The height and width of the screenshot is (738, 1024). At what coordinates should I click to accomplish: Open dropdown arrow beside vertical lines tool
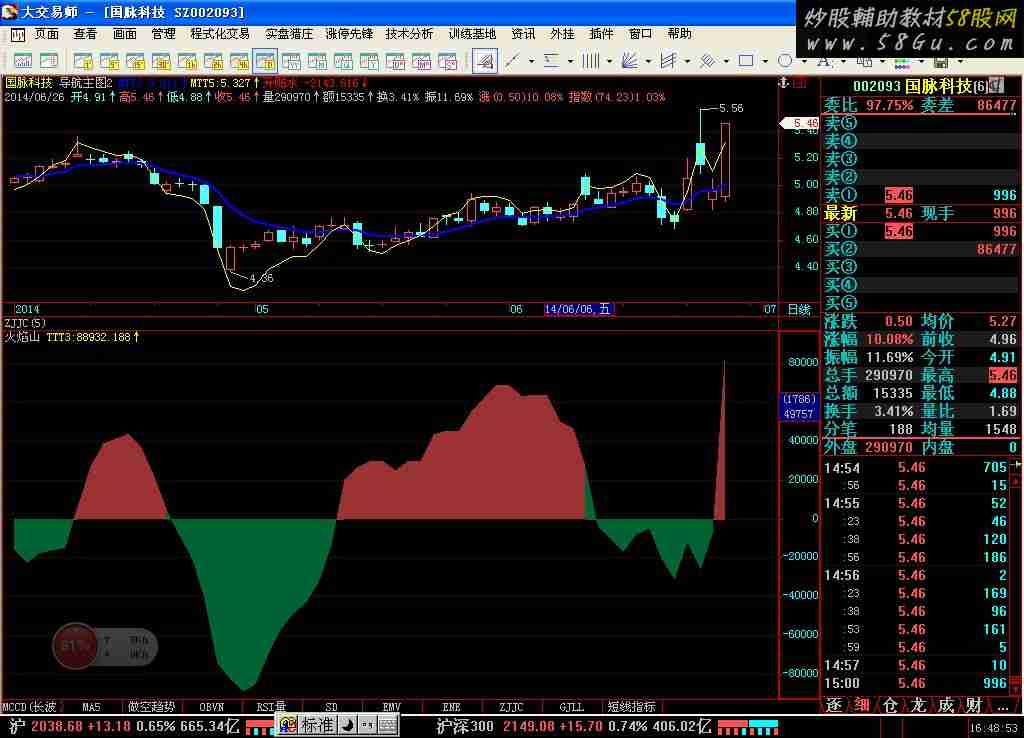609,61
